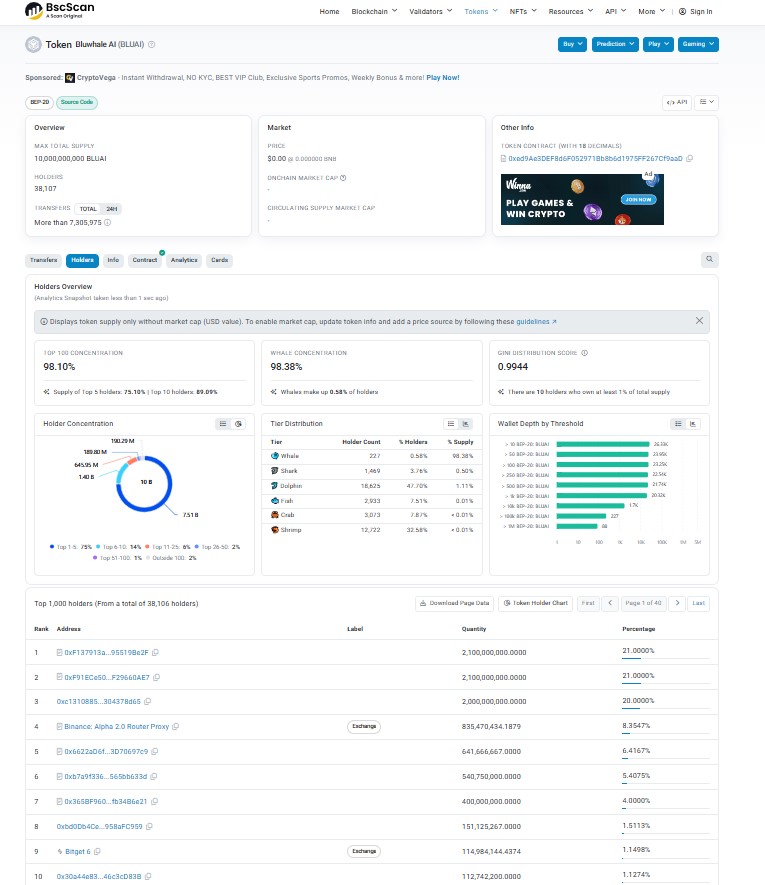This screenshot has height=885, width=765.
Task: Click the Winna Play Games ad banner
Action: [x=582, y=199]
